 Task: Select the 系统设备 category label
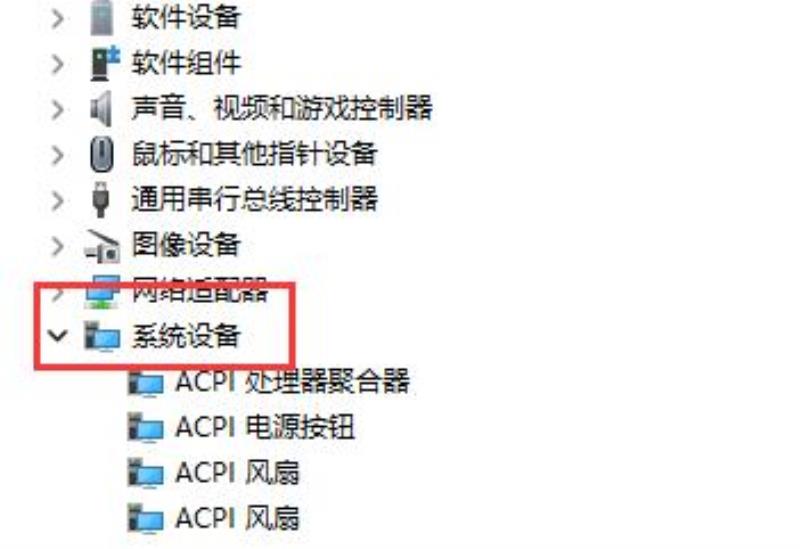(186, 336)
